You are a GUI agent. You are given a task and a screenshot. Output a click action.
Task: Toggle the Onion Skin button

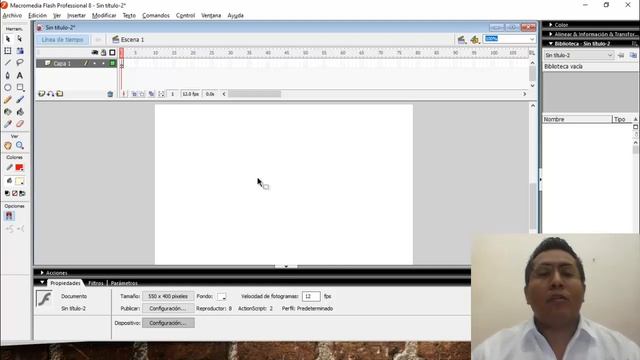pyautogui.click(x=134, y=94)
